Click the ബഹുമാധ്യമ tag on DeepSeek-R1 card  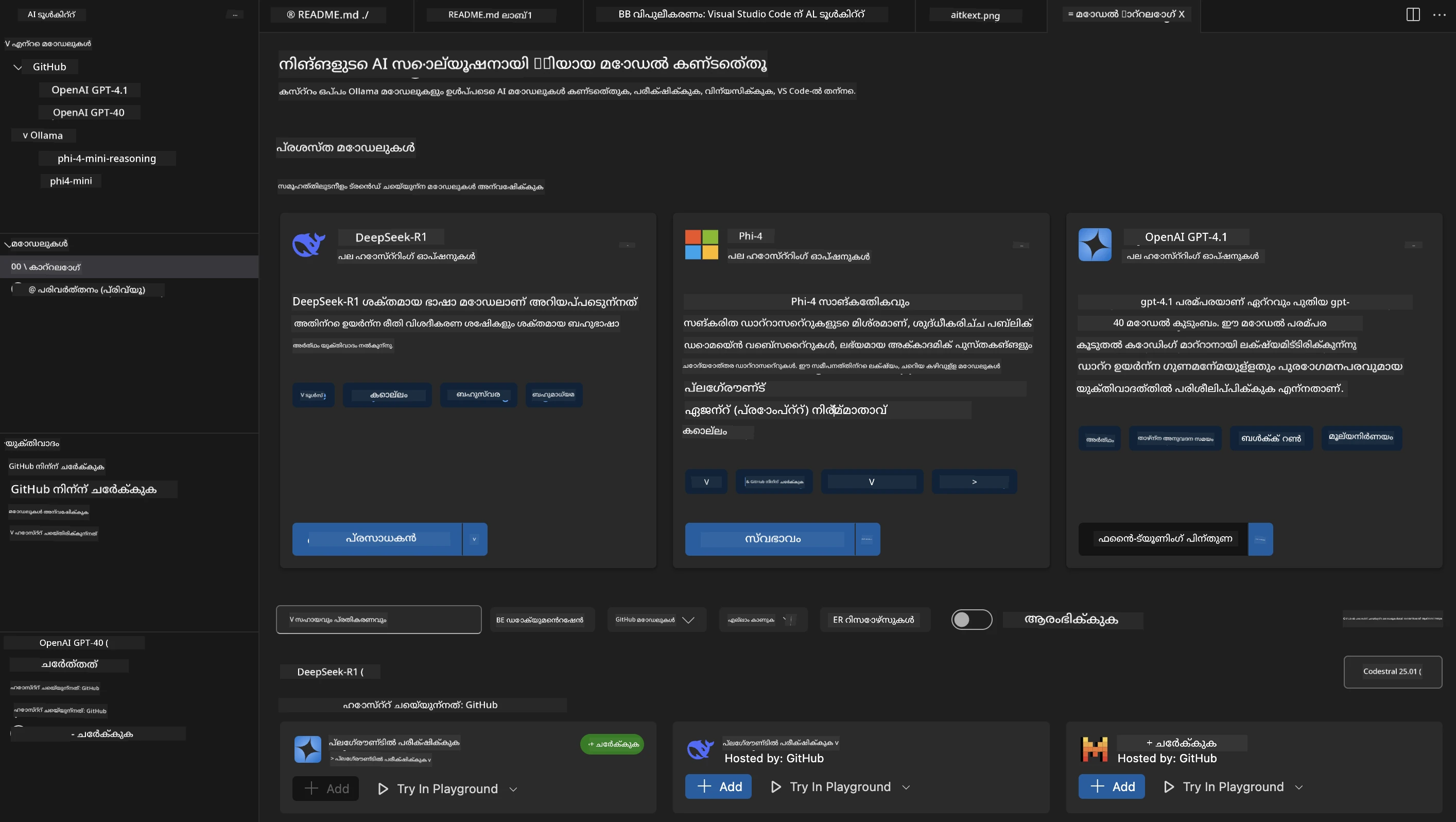point(554,395)
